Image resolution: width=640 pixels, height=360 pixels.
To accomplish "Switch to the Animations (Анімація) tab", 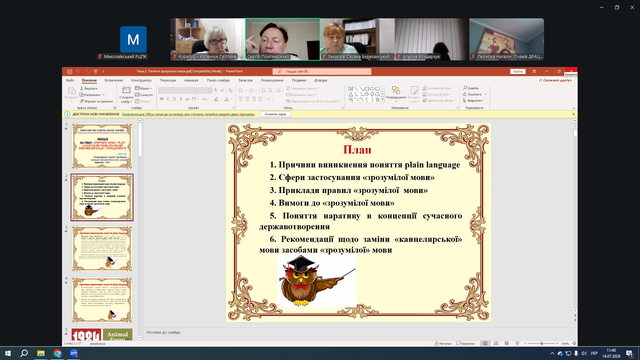I will [191, 80].
